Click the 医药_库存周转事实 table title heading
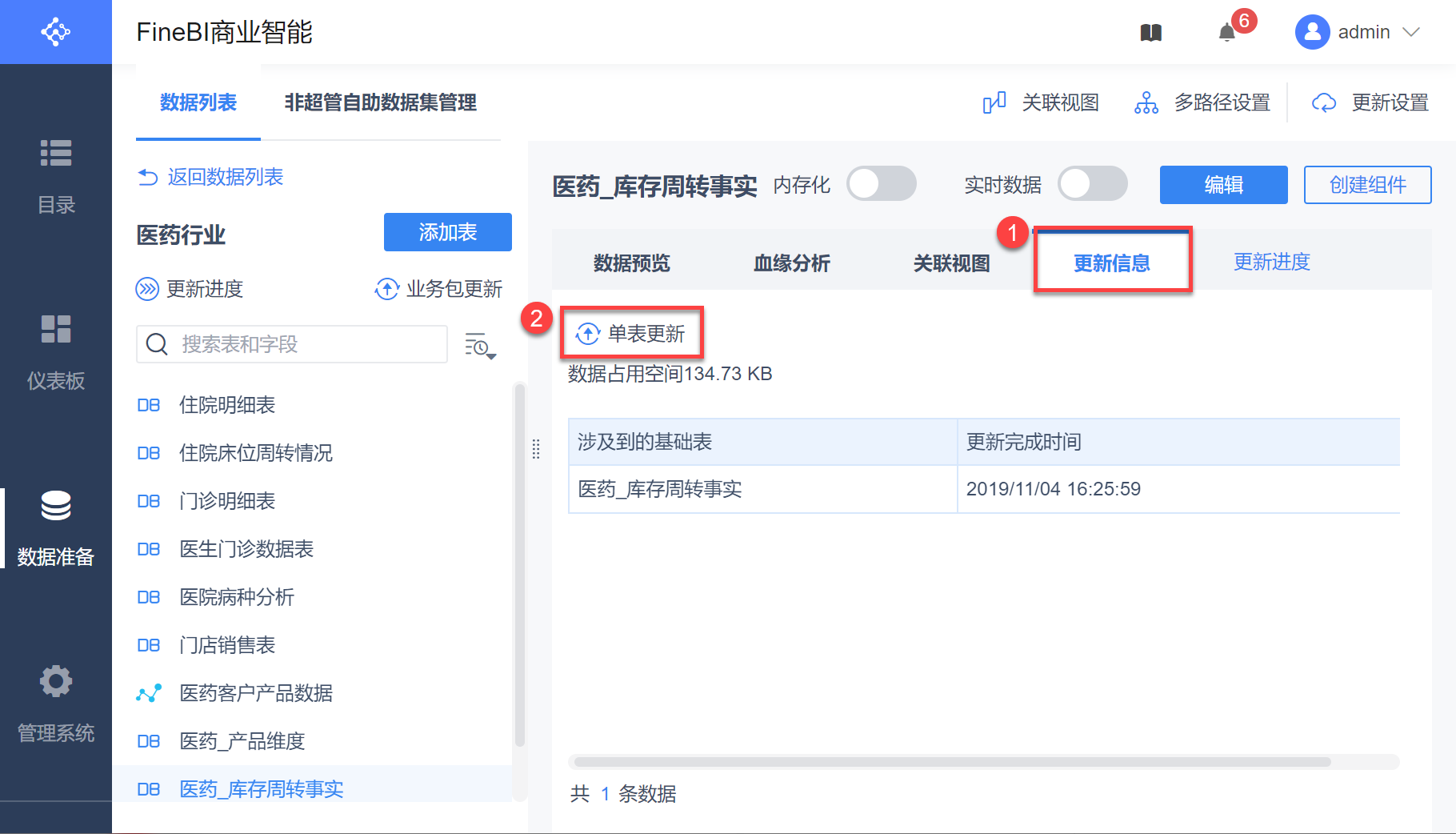 click(x=655, y=186)
